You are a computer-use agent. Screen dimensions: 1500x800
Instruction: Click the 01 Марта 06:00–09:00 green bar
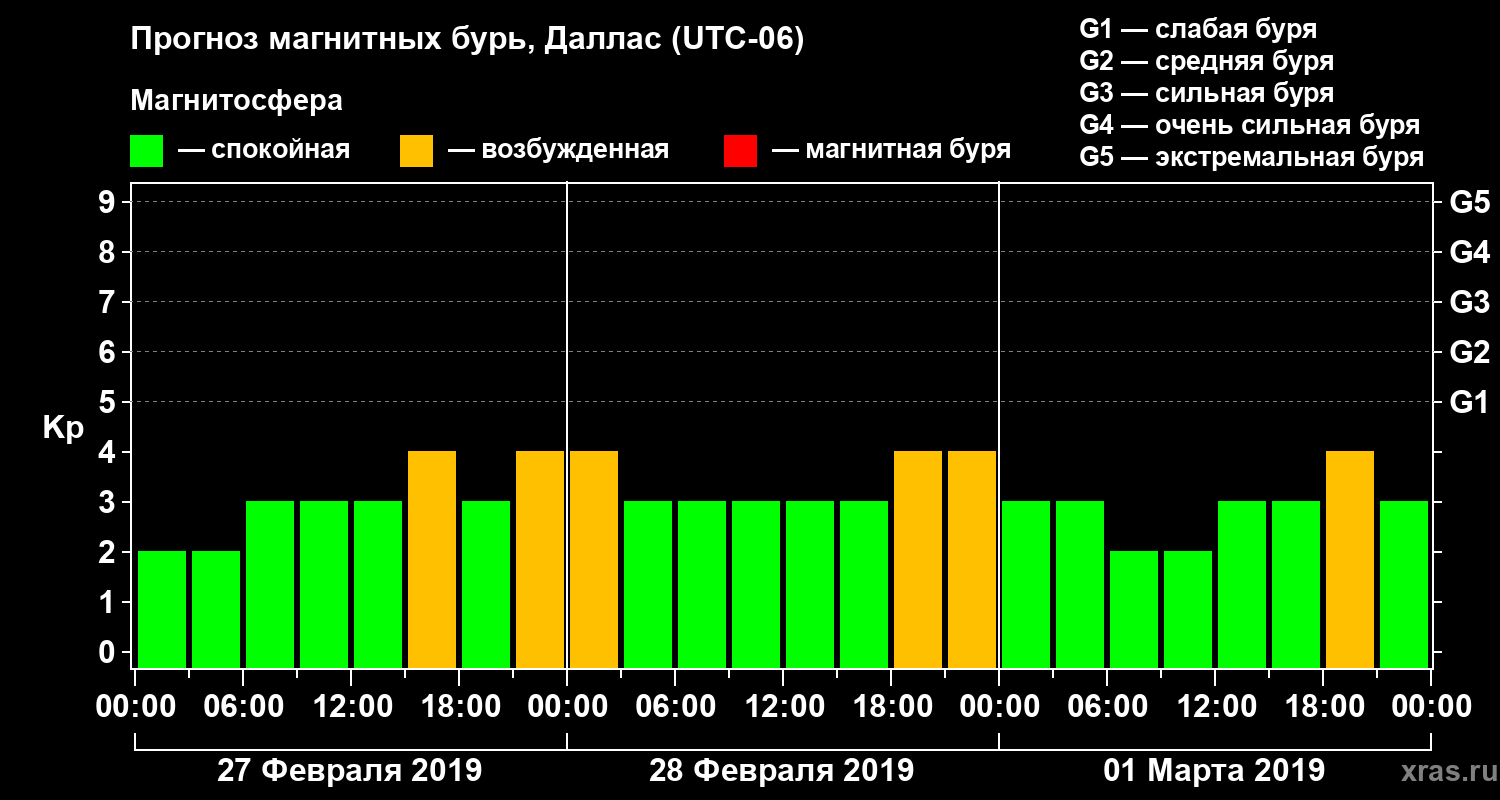pyautogui.click(x=1134, y=609)
